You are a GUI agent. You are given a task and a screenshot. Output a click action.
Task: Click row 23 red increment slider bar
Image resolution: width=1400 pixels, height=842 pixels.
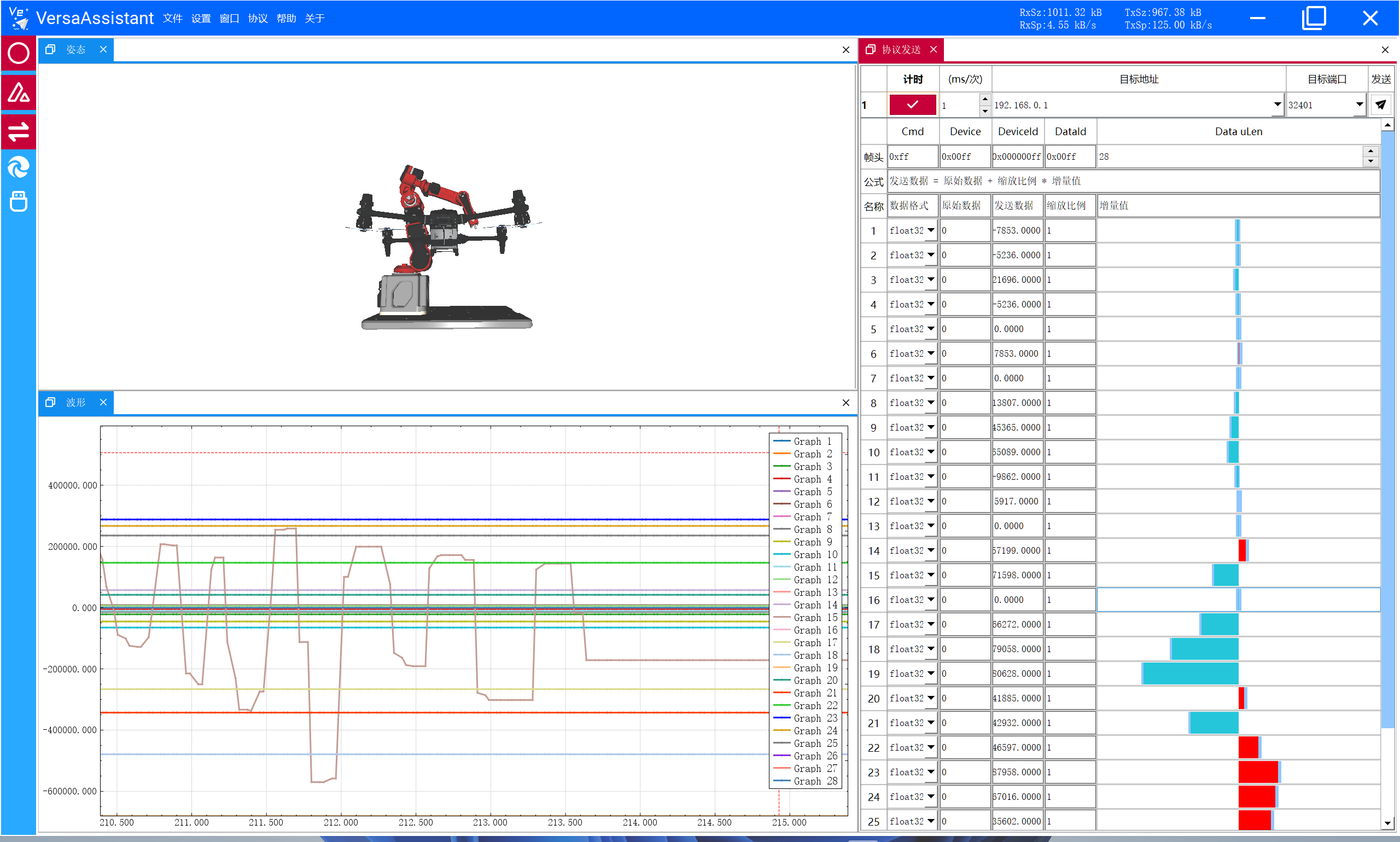click(x=1238, y=772)
